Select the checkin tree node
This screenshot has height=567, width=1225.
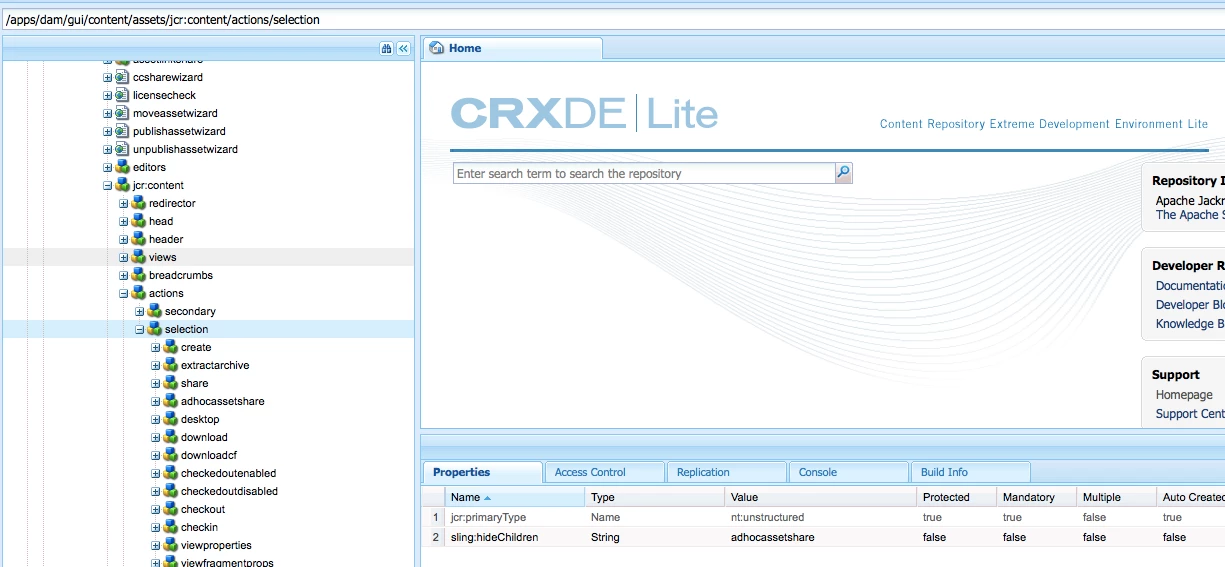click(x=199, y=527)
